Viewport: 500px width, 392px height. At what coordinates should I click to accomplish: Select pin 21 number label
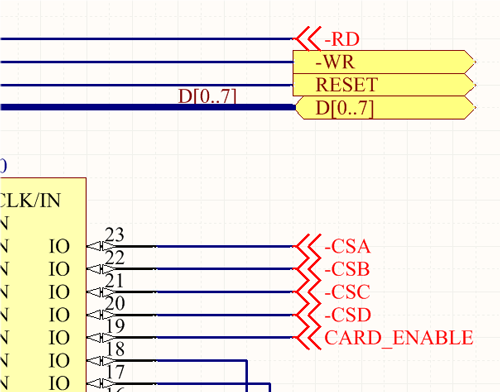click(115, 281)
